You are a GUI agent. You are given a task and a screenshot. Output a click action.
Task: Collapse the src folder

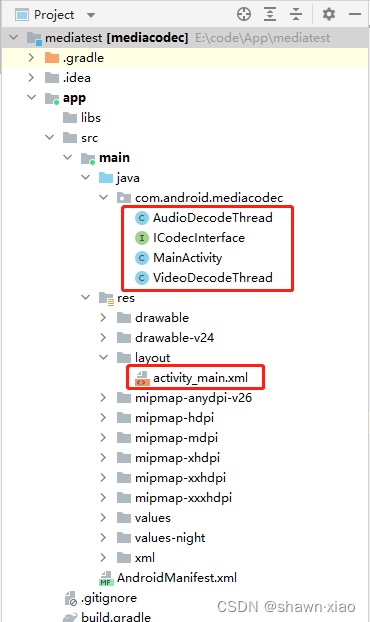(x=50, y=137)
